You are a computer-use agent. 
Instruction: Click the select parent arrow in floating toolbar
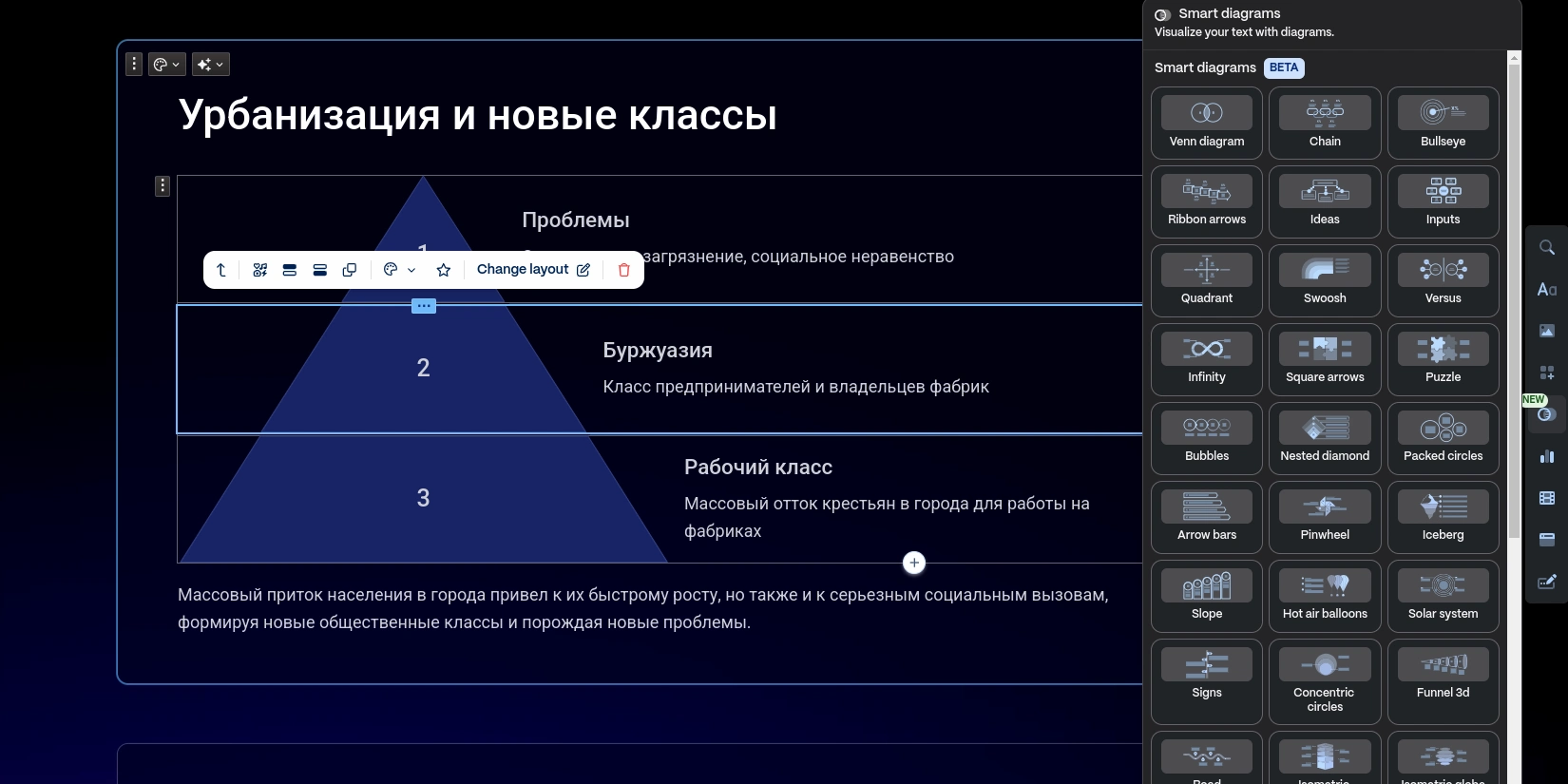(x=221, y=270)
